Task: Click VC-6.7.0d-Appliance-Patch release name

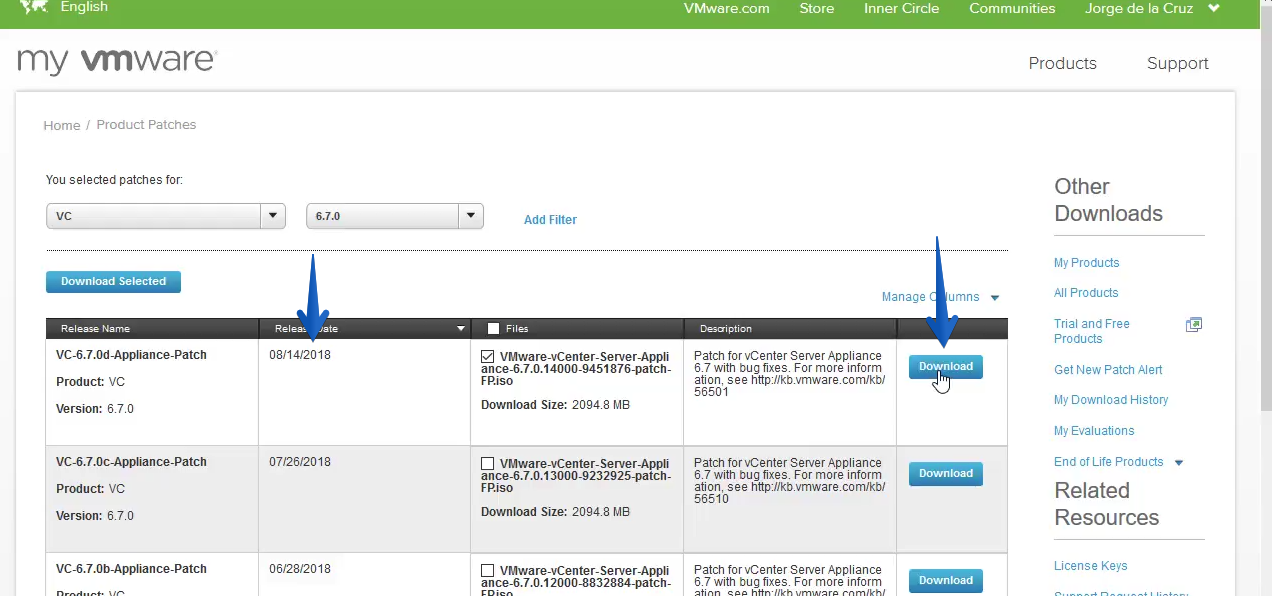Action: pyautogui.click(x=131, y=355)
